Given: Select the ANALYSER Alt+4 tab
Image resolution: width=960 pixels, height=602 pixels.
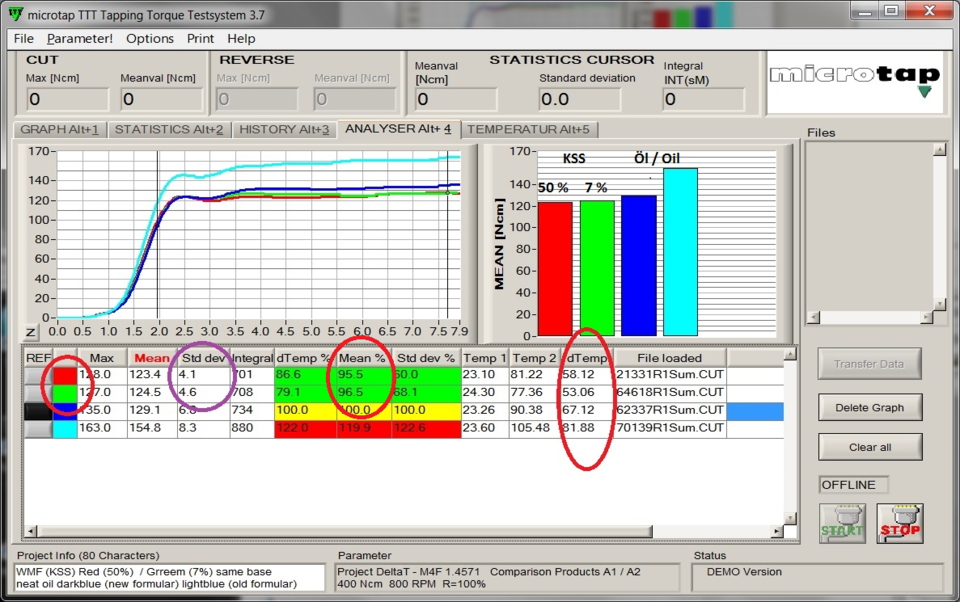Looking at the screenshot, I should point(398,129).
